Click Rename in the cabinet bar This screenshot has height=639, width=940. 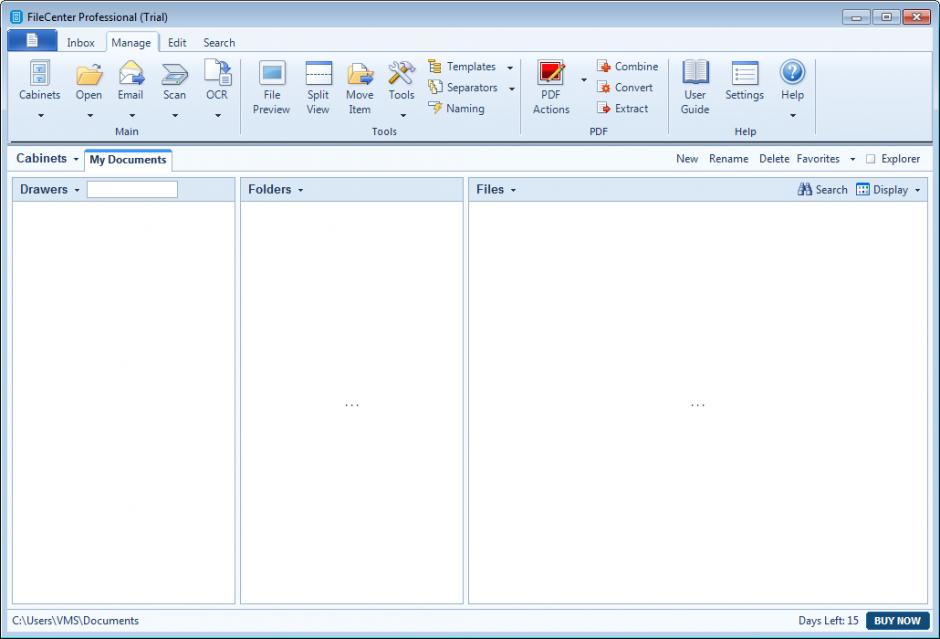click(728, 159)
